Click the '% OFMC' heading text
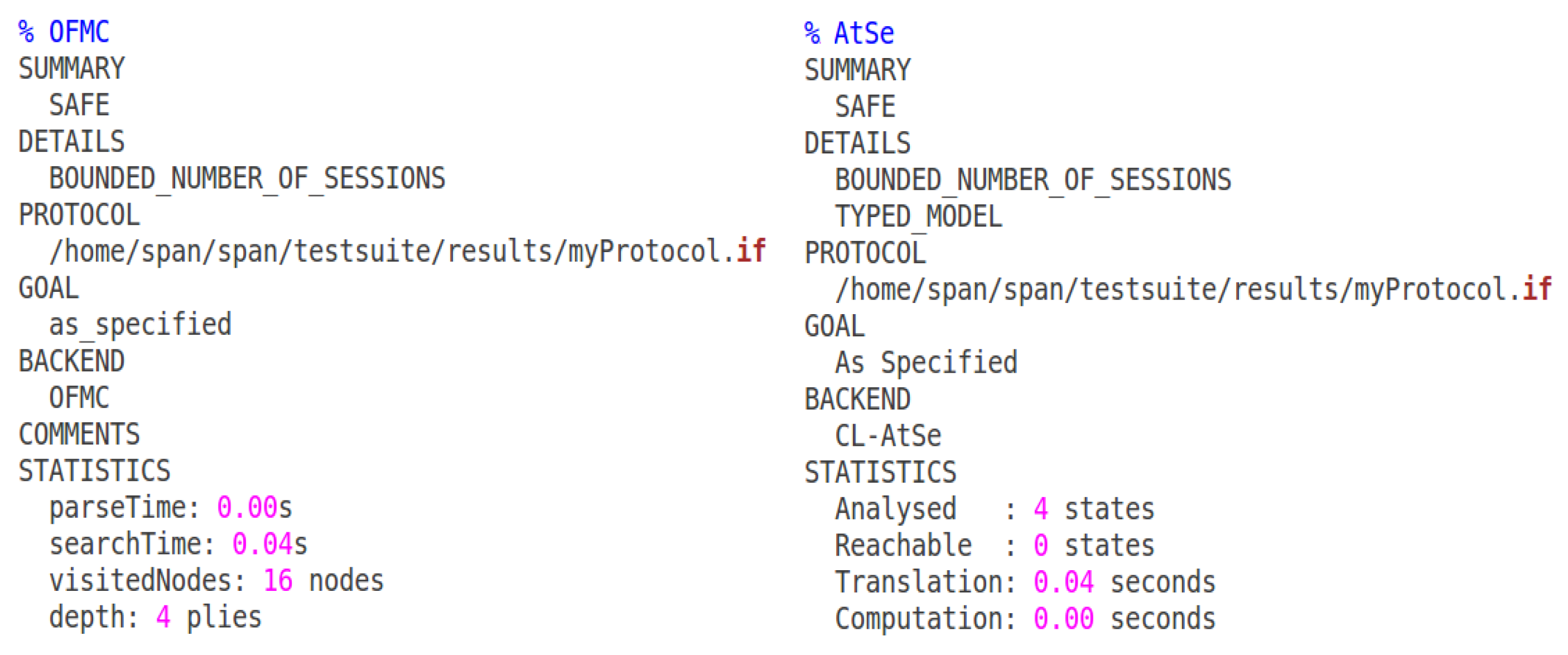The width and height of the screenshot is (1568, 655). click(x=64, y=32)
